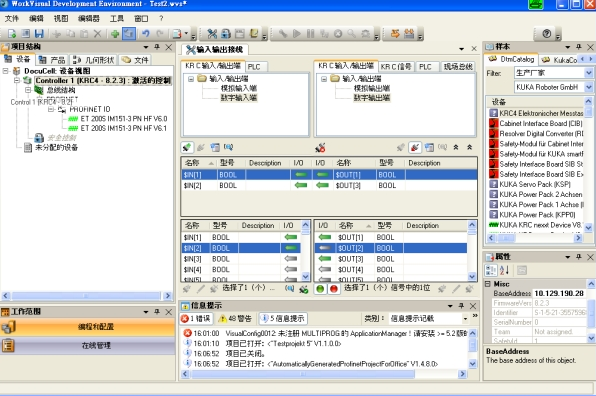
Task: Open the 编辑器 menu
Action: tap(89, 18)
